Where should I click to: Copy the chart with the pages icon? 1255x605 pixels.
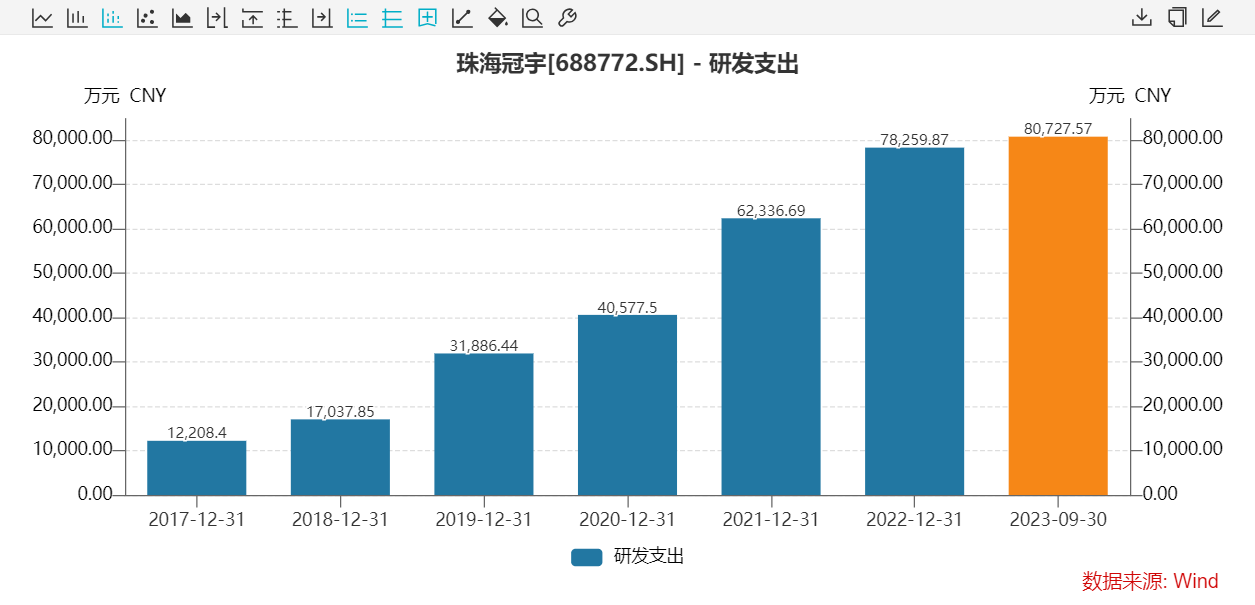[x=1177, y=18]
